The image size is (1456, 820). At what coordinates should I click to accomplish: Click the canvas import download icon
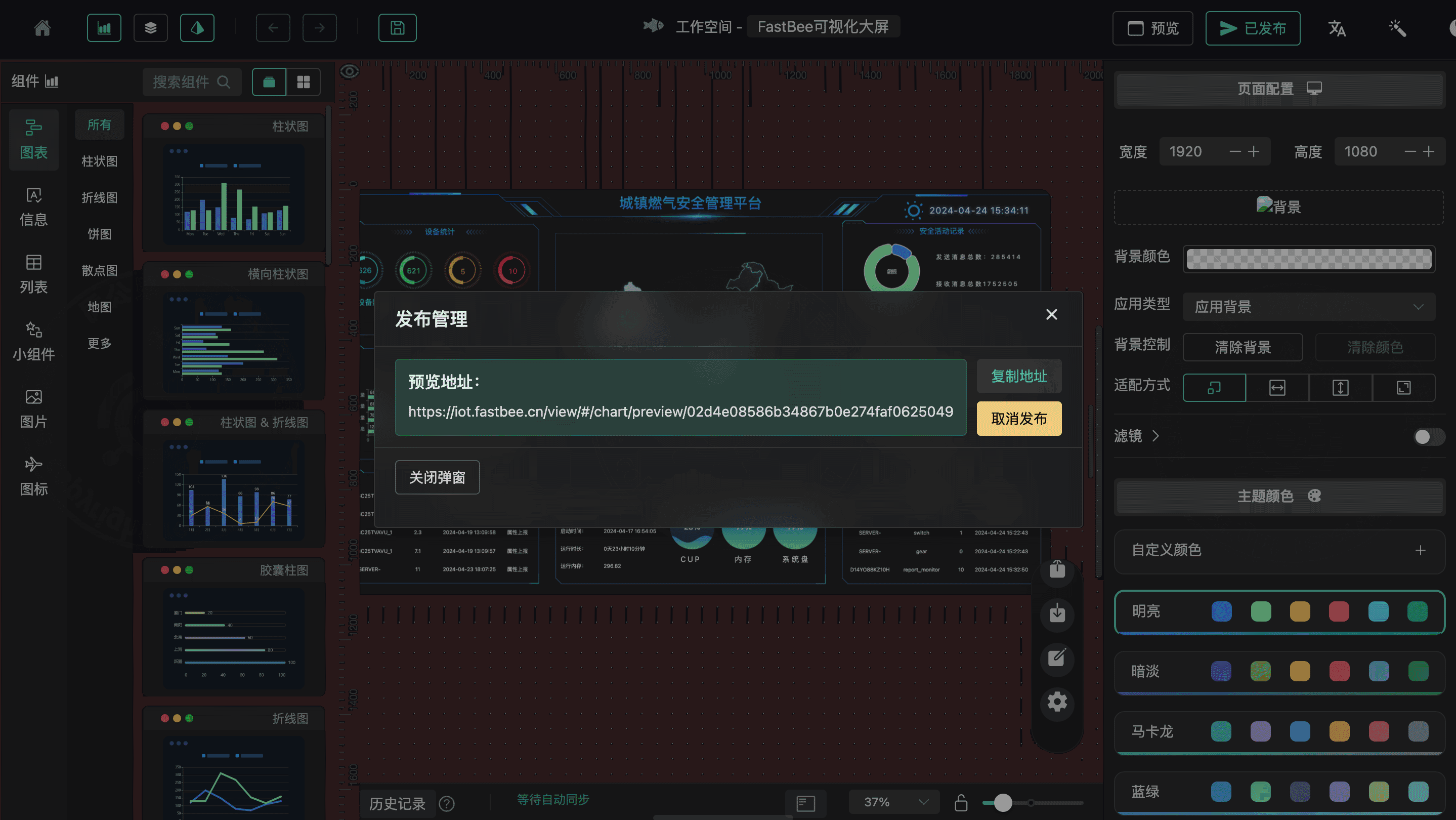1057,613
